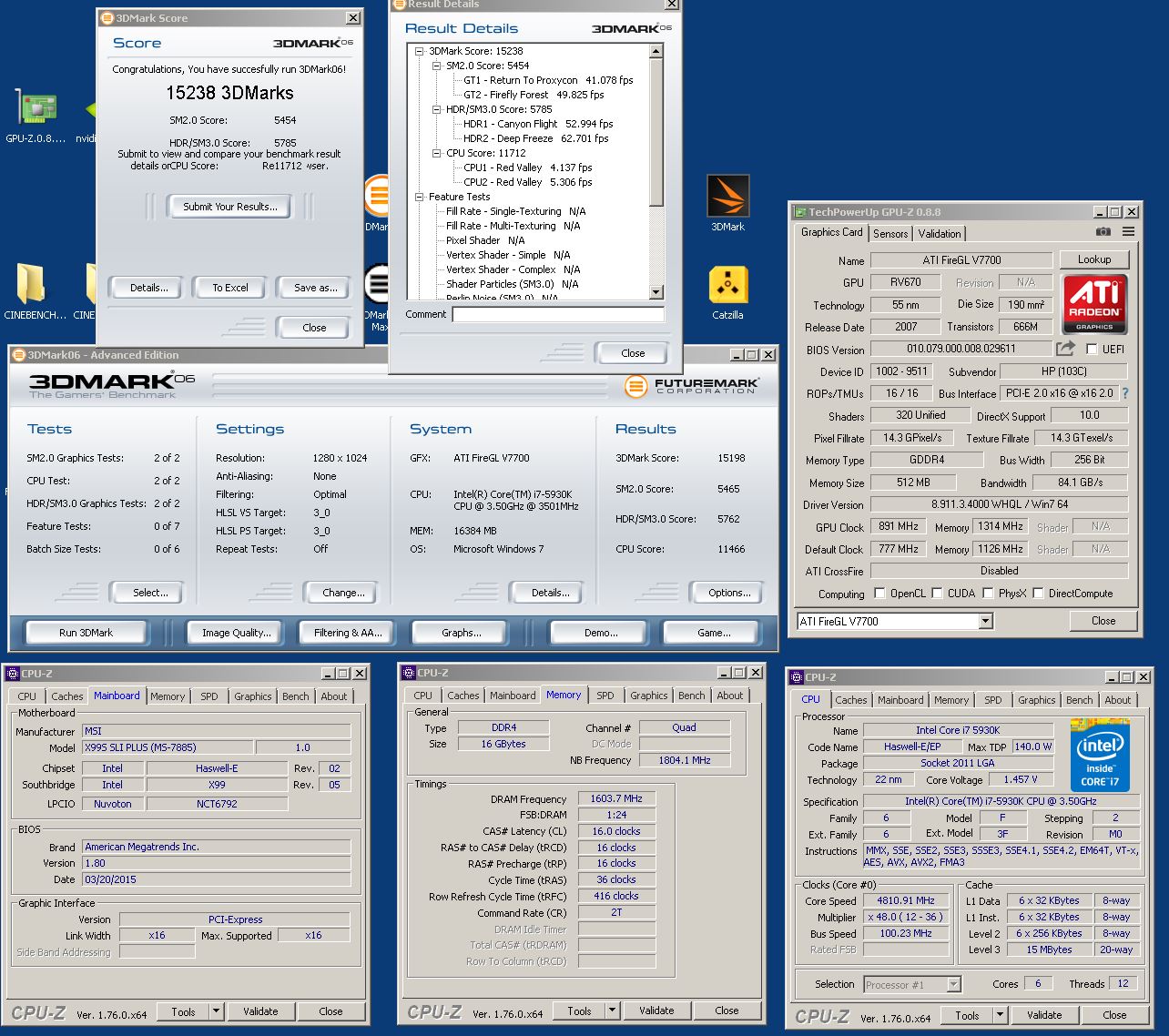Click the DRAM Frequency value 1603.7 MHz
The width and height of the screenshot is (1169, 1036).
(x=616, y=798)
